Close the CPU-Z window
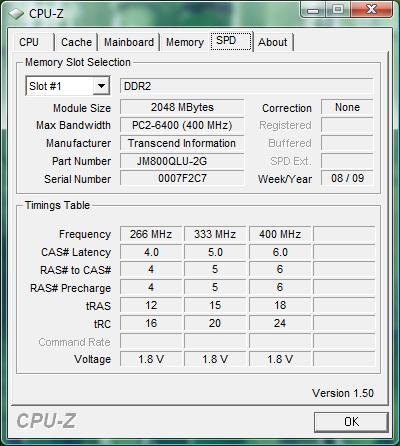The image size is (400, 446). 372,9
